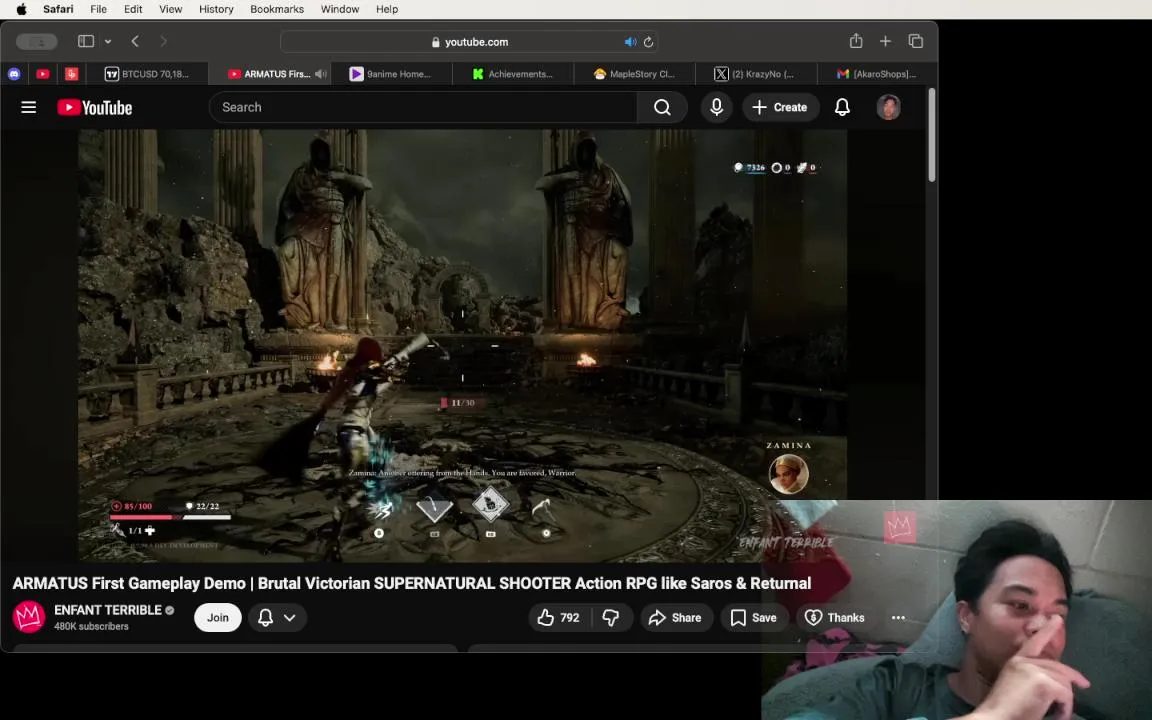This screenshot has height=720, width=1152.
Task: Open YouTube notifications bell
Action: tap(842, 107)
